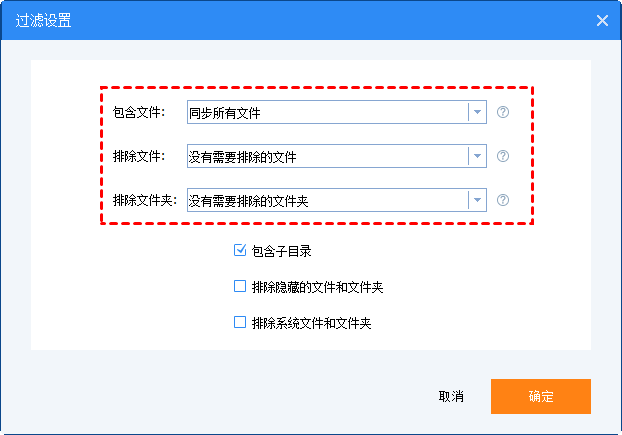Click the 排除系统文件和文件夹 label text
This screenshot has height=435, width=622.
coord(312,323)
